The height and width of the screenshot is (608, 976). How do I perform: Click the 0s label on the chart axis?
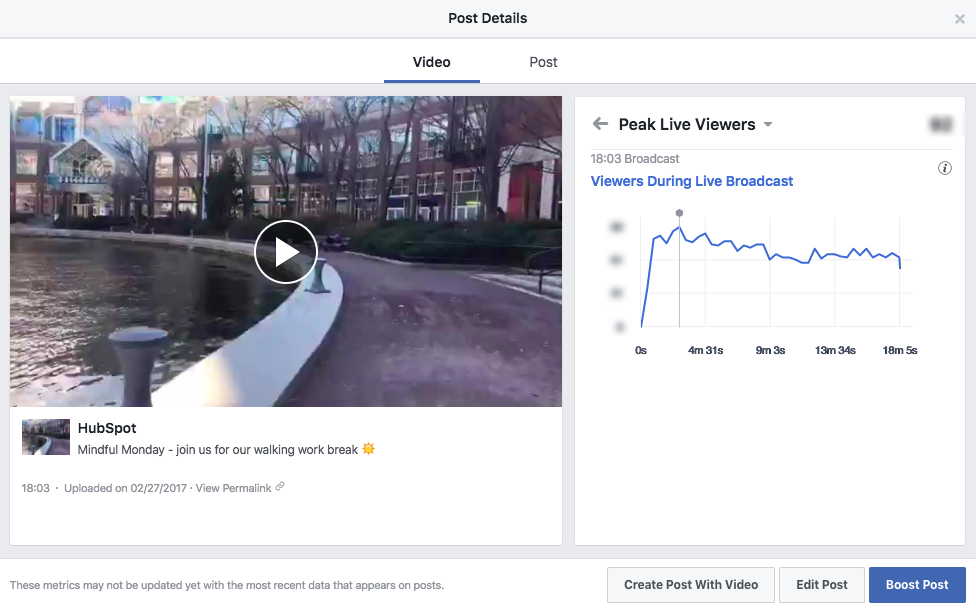(x=640, y=350)
